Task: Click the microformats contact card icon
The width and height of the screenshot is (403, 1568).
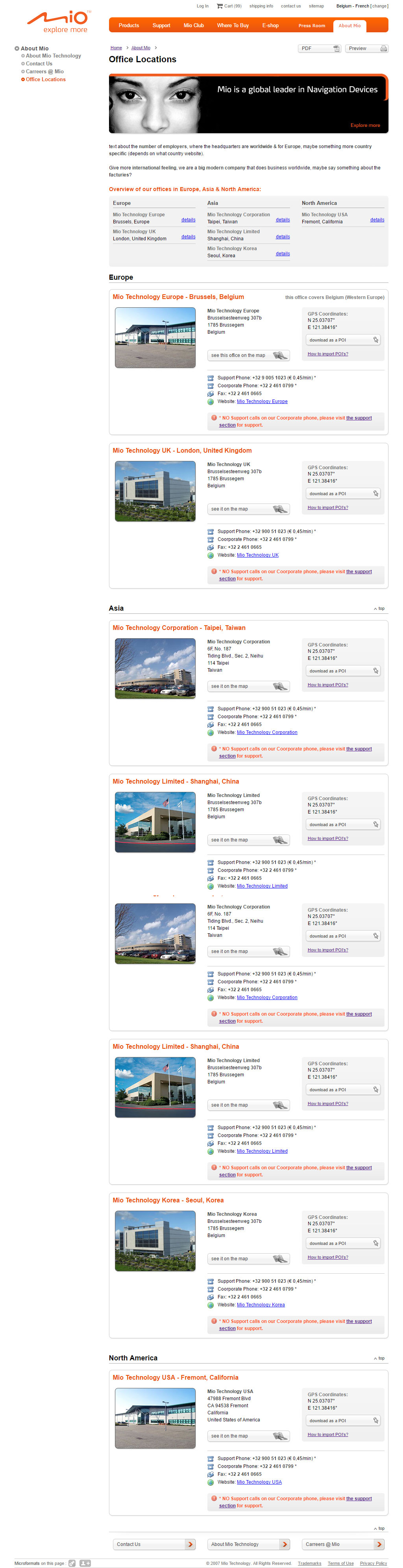Action: click(85, 1562)
